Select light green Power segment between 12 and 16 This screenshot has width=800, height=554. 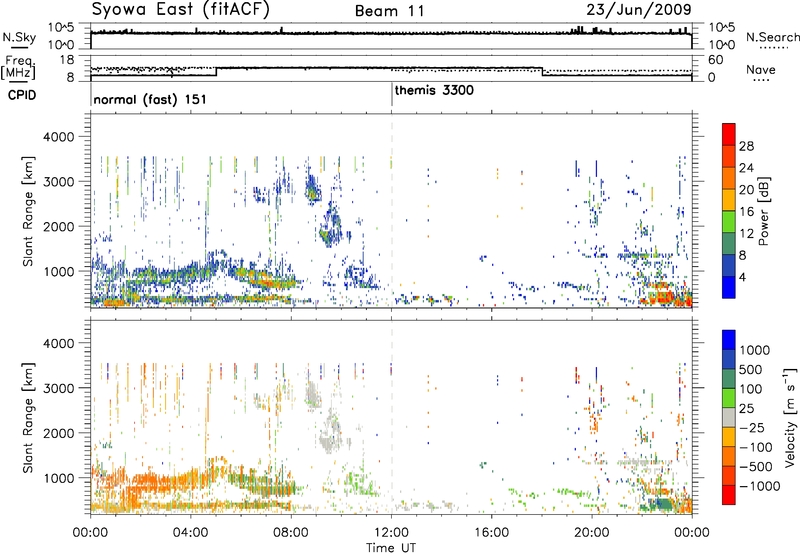point(729,222)
